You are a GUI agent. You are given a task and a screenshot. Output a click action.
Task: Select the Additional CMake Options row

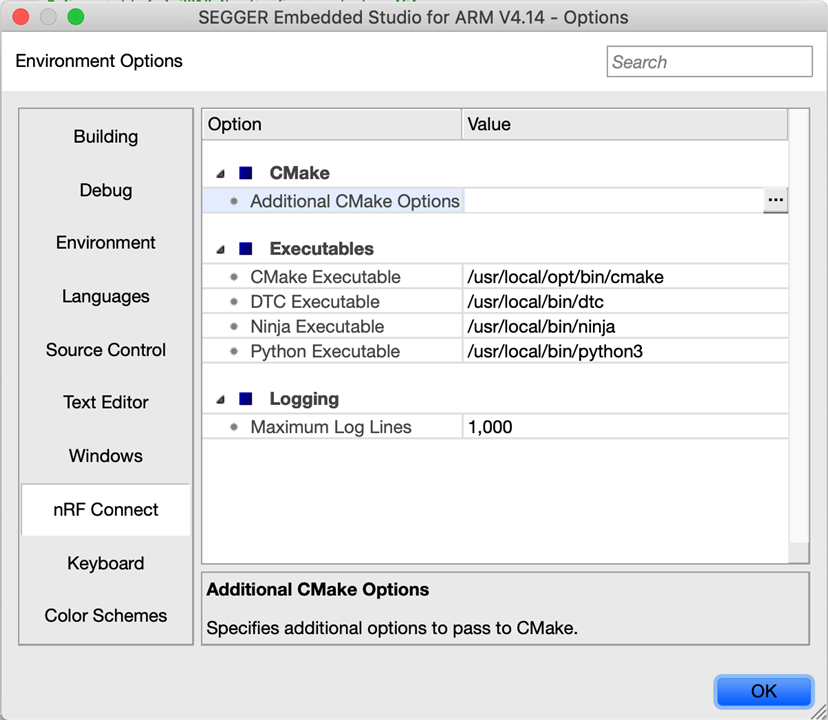click(x=495, y=201)
